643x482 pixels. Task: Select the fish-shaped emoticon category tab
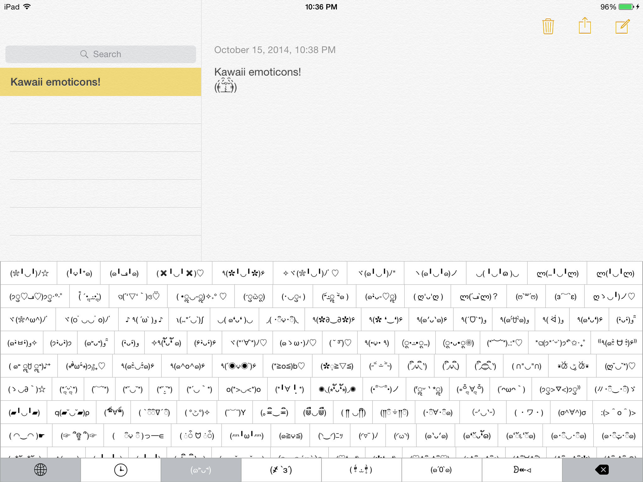coord(522,470)
